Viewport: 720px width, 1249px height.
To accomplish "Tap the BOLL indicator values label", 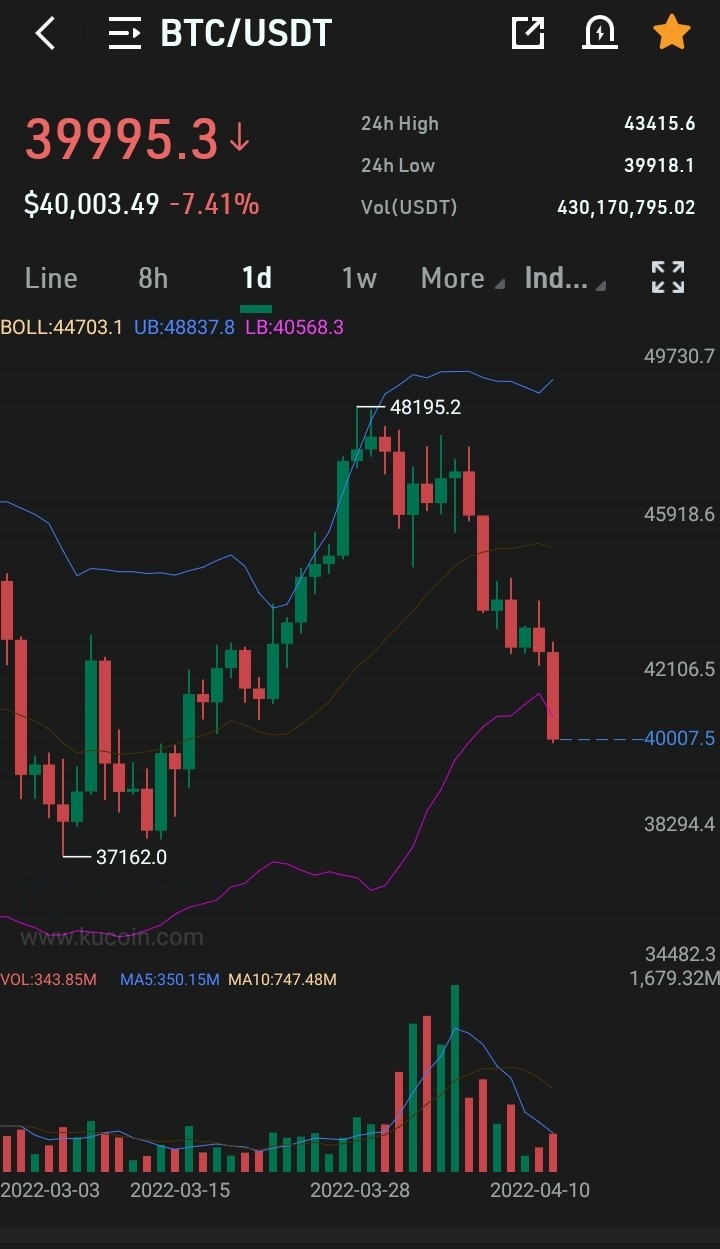I will (x=172, y=327).
